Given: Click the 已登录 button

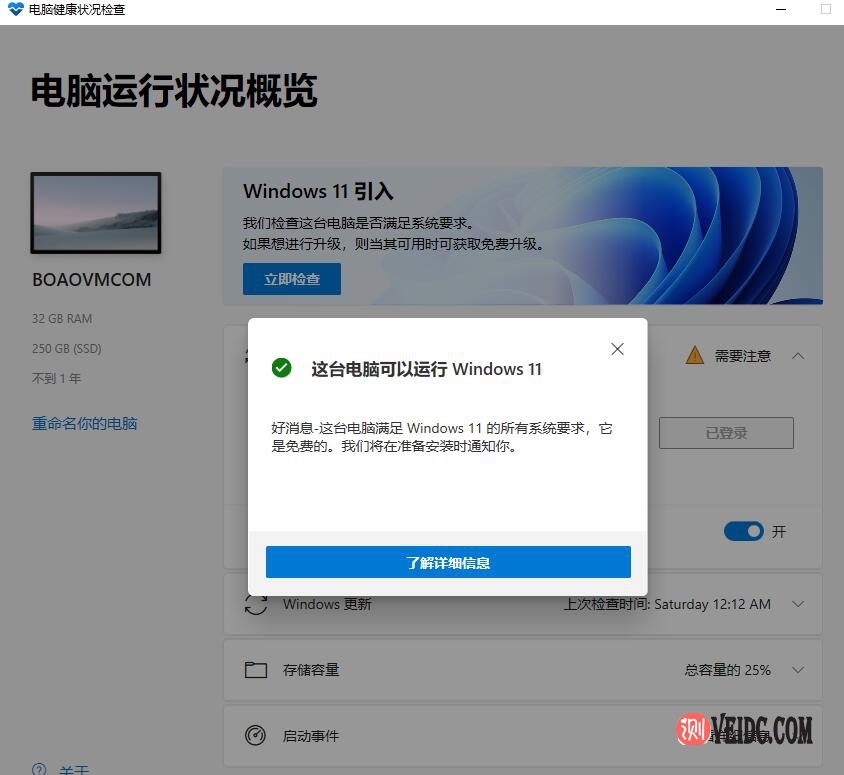Looking at the screenshot, I should [726, 433].
